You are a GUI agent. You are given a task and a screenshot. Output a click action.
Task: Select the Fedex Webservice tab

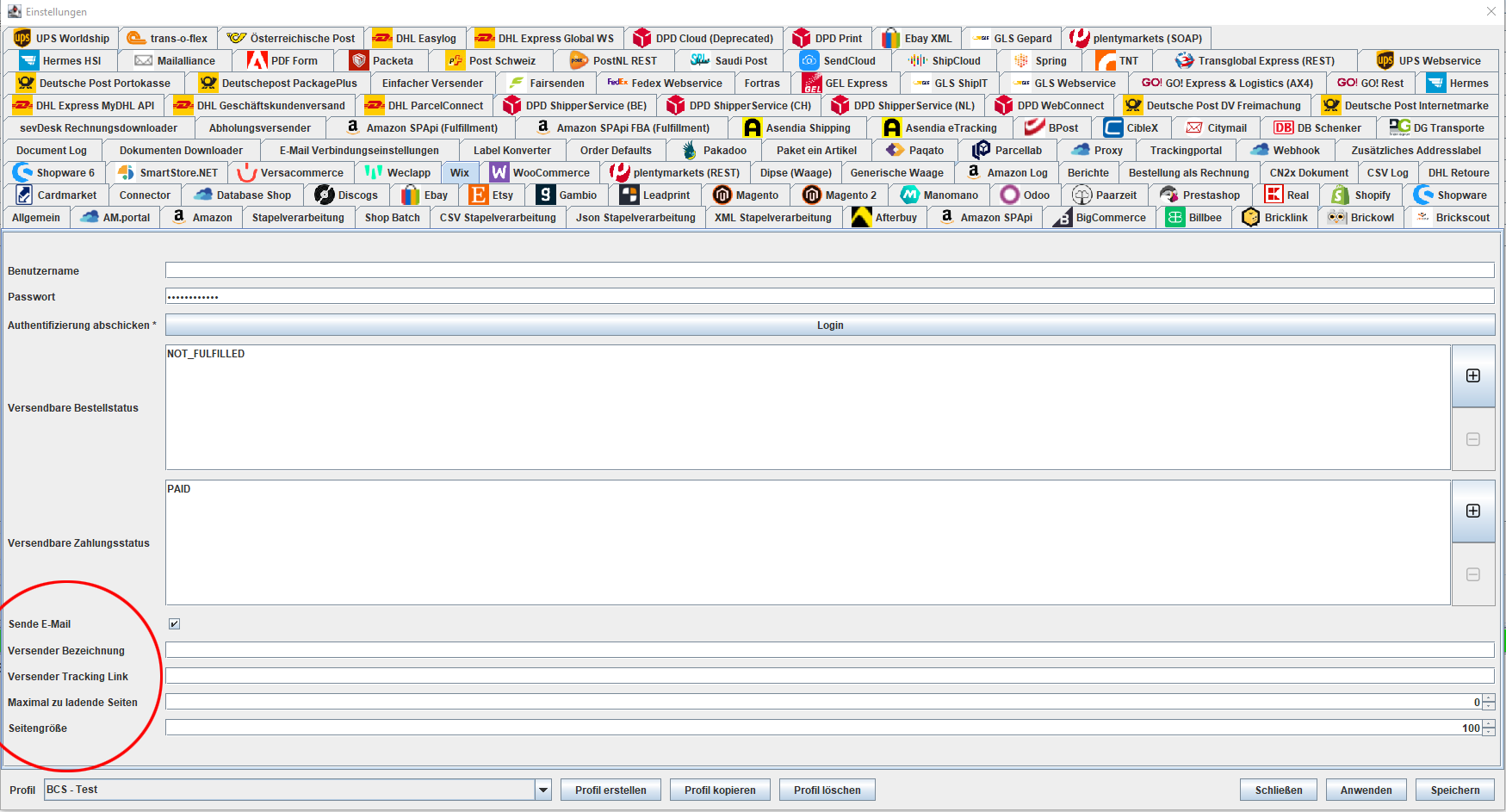pyautogui.click(x=666, y=83)
